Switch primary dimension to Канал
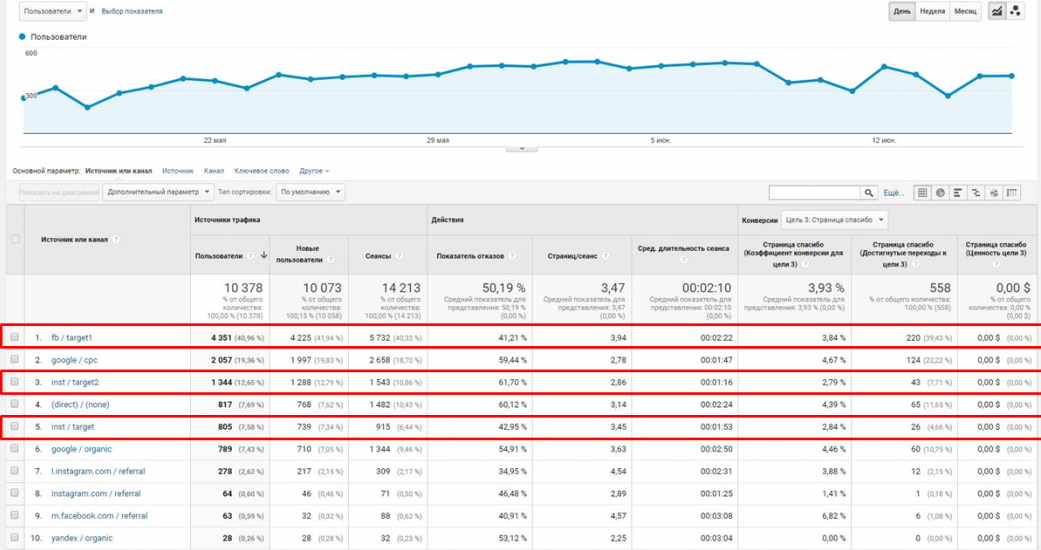The image size is (1041, 550). click(214, 171)
